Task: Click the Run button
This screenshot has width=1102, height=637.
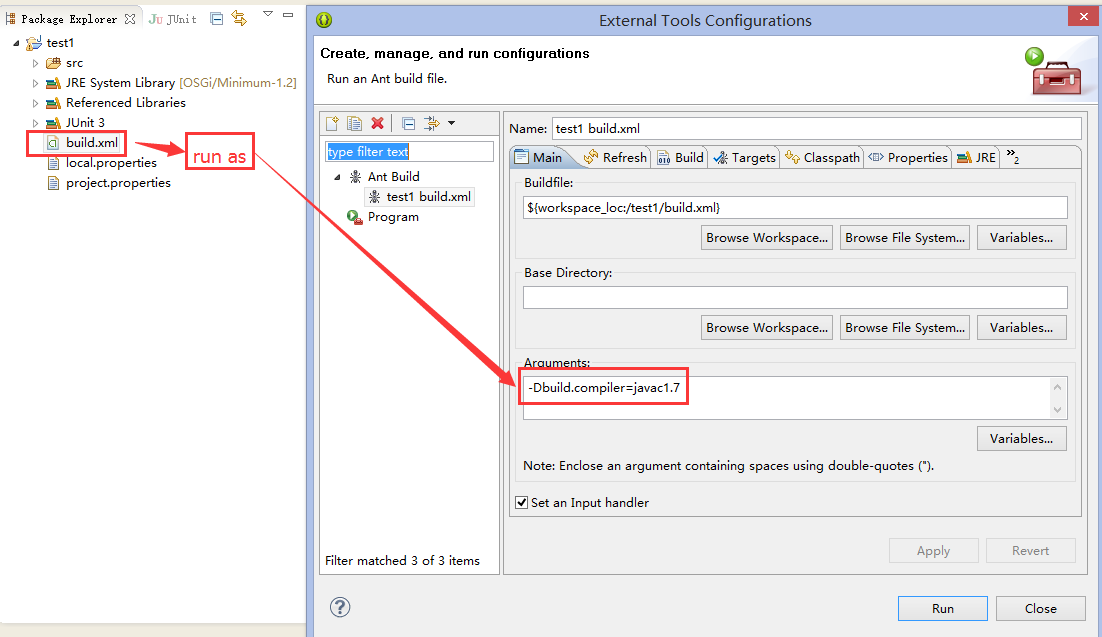Action: pyautogui.click(x=942, y=608)
